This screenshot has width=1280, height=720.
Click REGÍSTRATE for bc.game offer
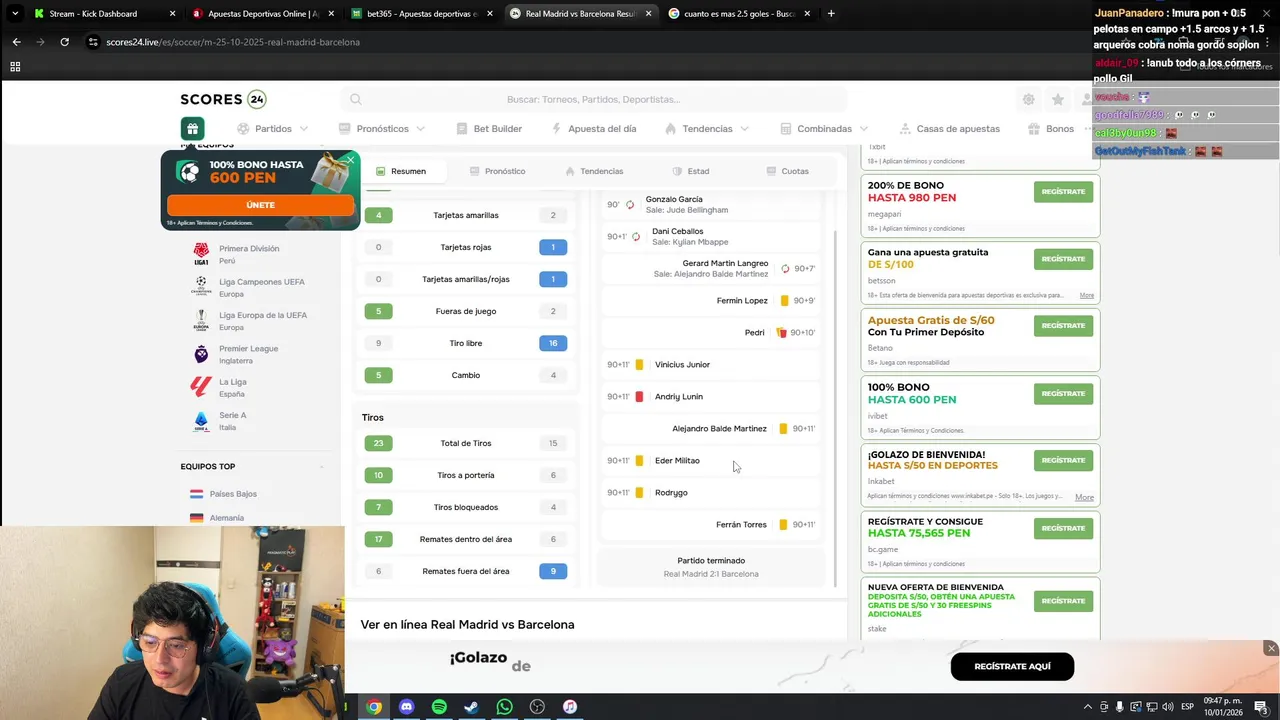click(1063, 528)
